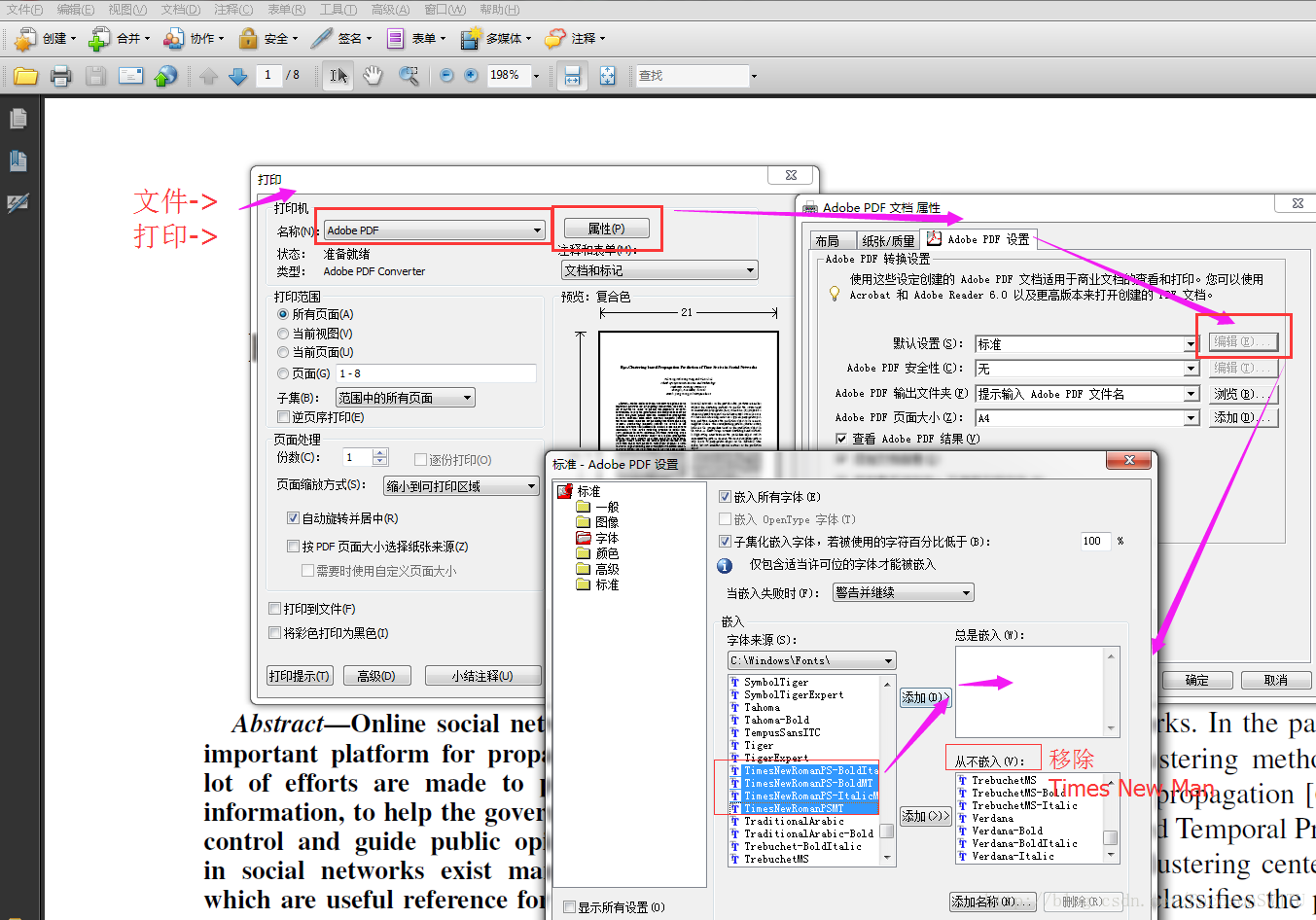Open the 字体来源 C:\Windows\Fonts\ dropdown
1316x920 pixels.
point(811,660)
